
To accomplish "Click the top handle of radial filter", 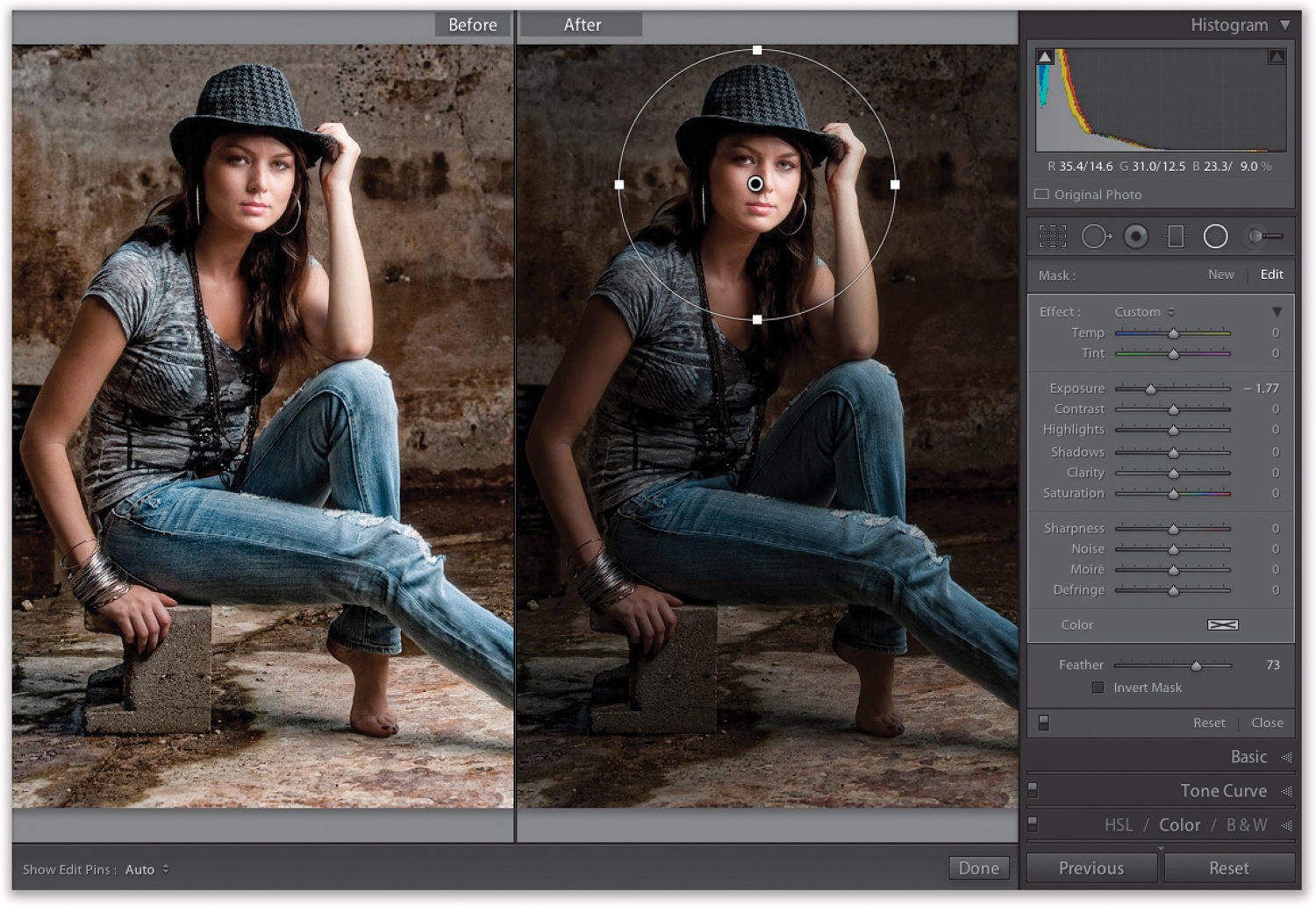I will pyautogui.click(x=757, y=50).
